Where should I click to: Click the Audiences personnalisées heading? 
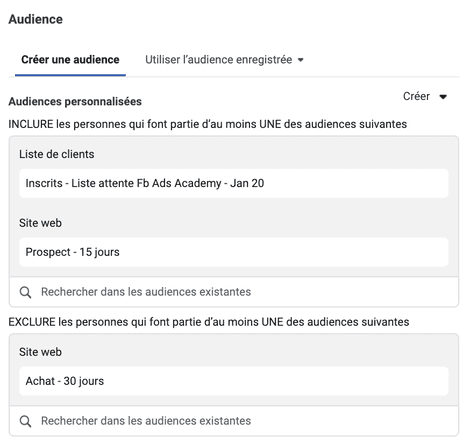click(x=75, y=101)
